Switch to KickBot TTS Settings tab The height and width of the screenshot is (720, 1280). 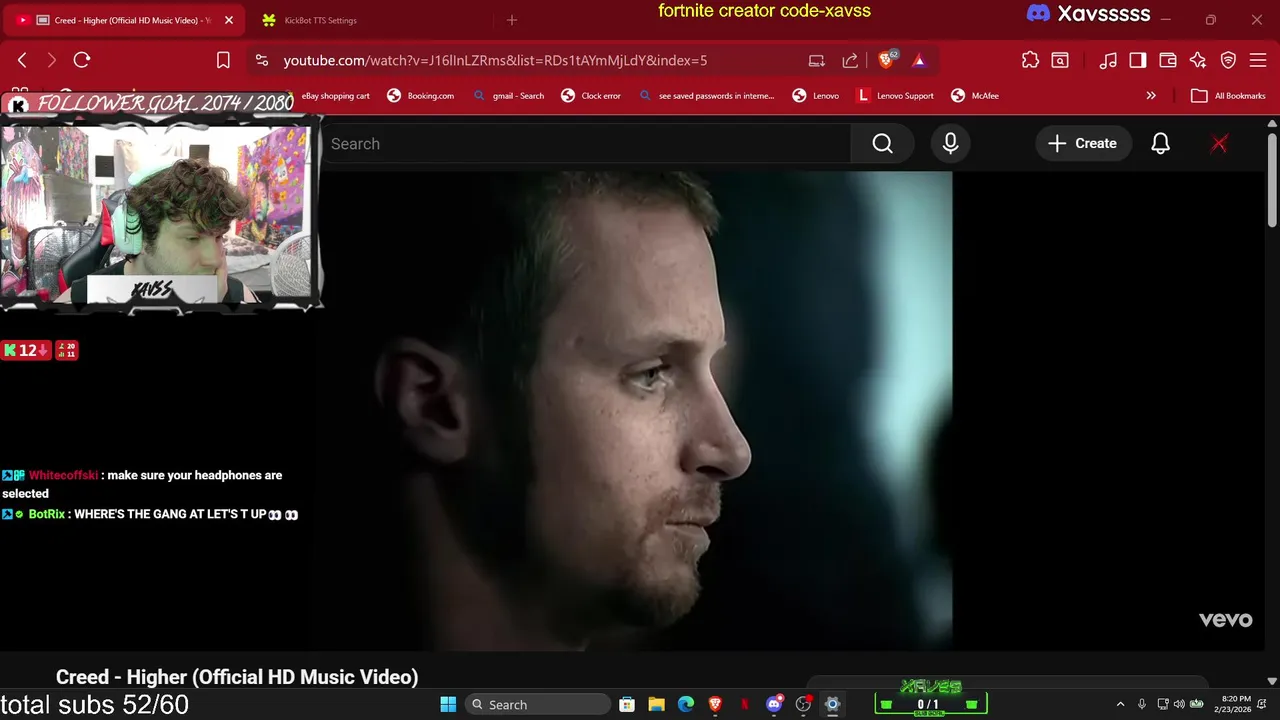(320, 20)
